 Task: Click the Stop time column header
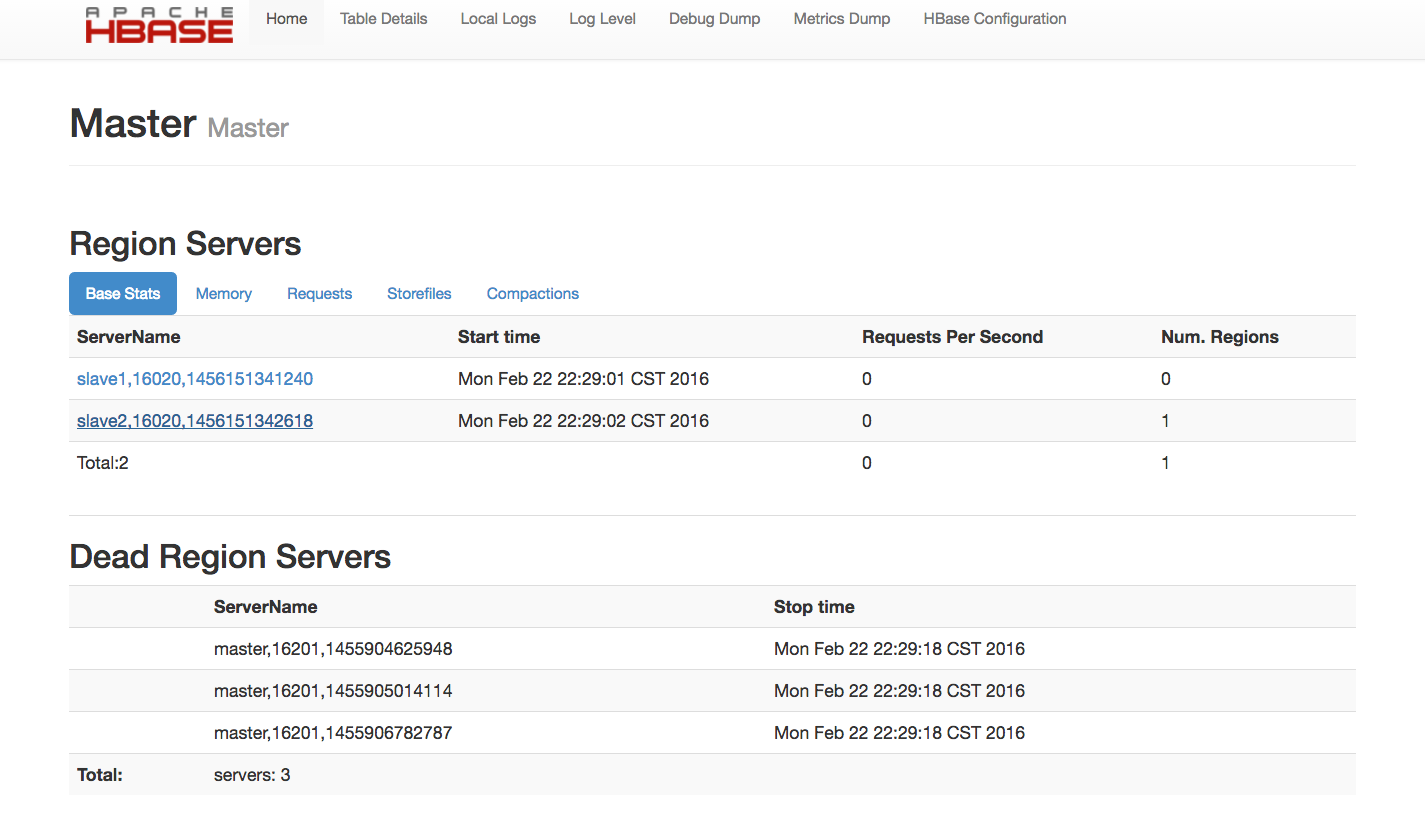coord(814,607)
